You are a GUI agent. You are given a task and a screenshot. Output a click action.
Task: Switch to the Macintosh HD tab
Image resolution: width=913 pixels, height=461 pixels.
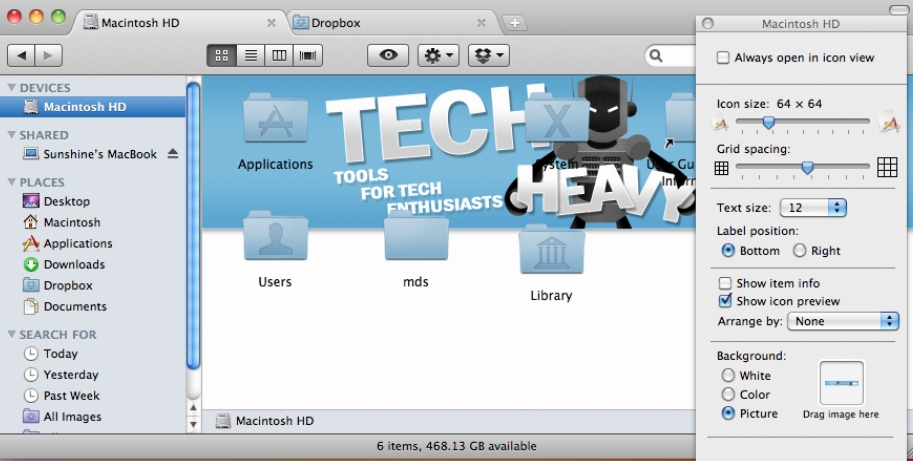point(181,23)
